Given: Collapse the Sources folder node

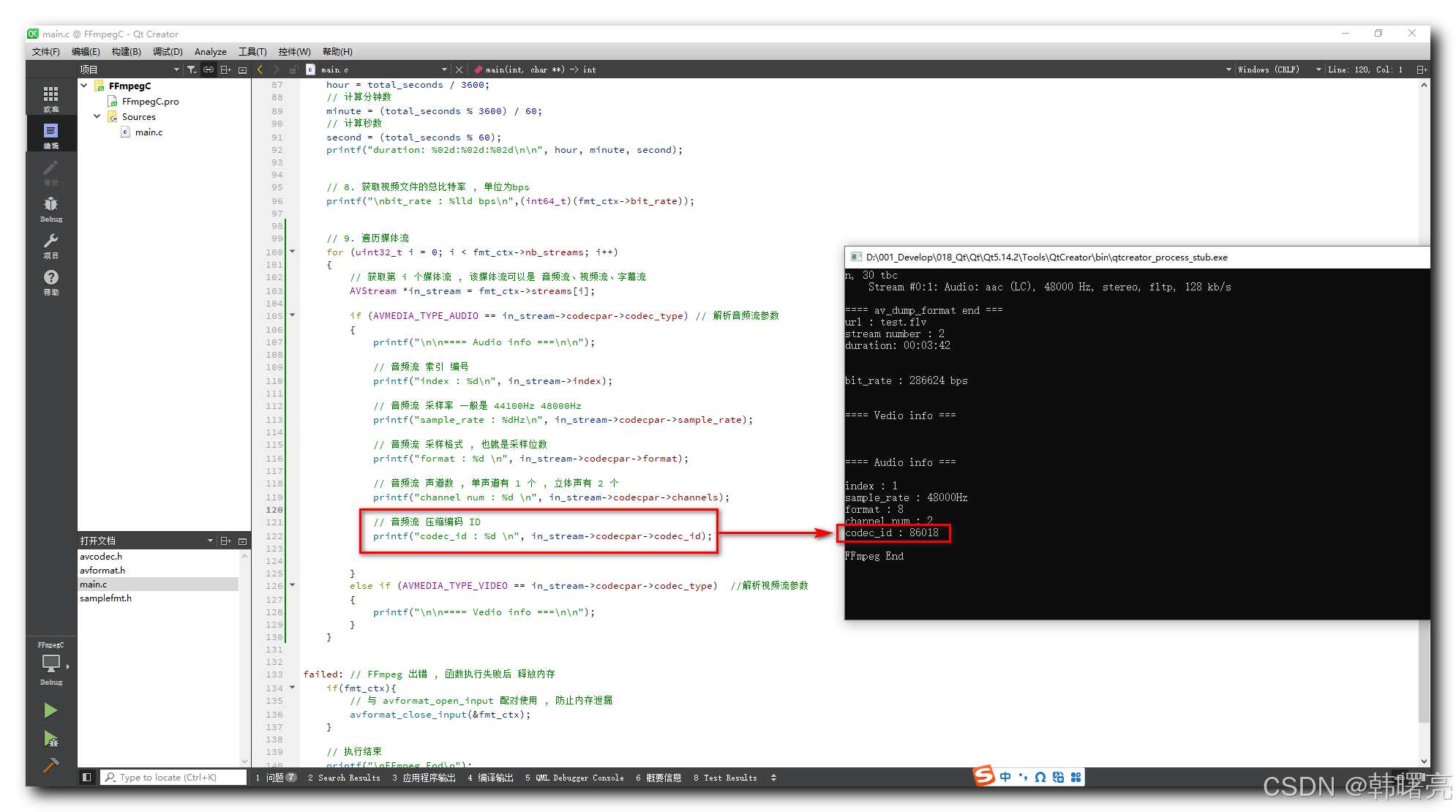Looking at the screenshot, I should coord(97,116).
